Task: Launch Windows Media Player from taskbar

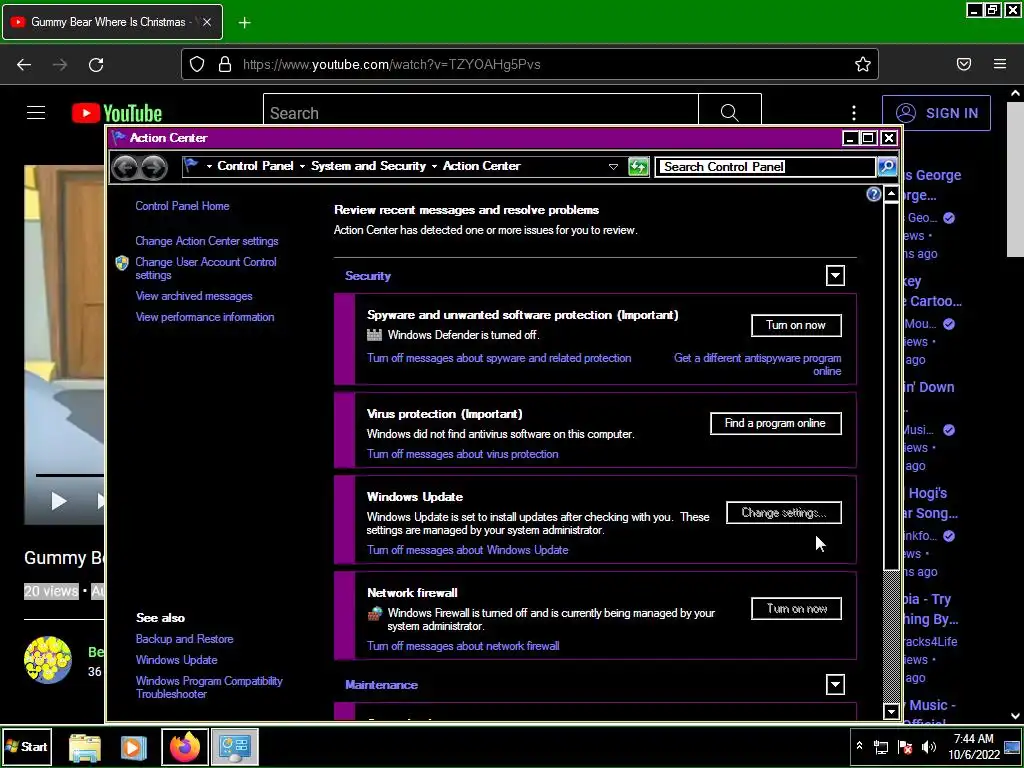Action: [x=133, y=747]
